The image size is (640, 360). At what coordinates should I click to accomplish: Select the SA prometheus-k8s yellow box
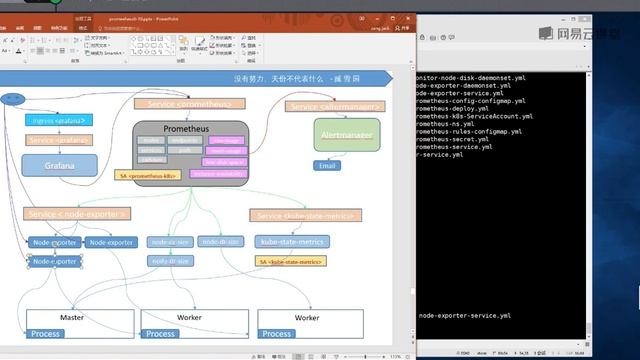coord(148,176)
